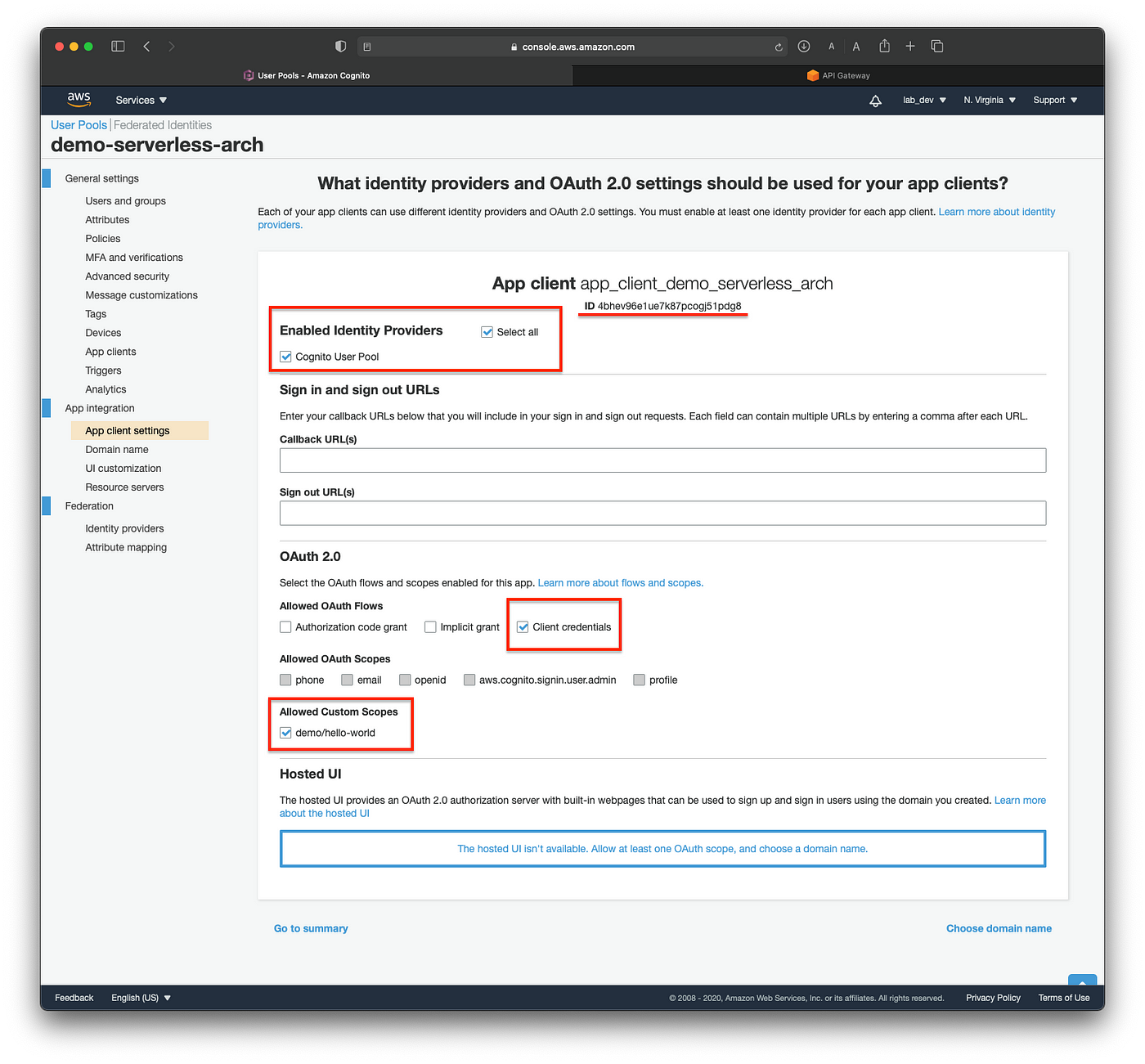Open the lab_dev account dropdown
This screenshot has width=1145, height=1064.
924,101
